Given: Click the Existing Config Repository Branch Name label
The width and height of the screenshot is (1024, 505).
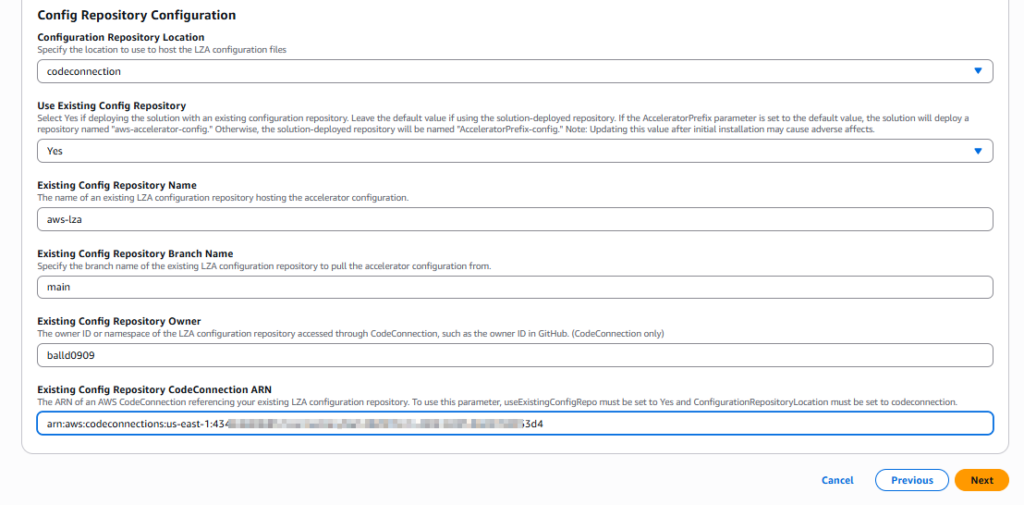Looking at the screenshot, I should 135,253.
